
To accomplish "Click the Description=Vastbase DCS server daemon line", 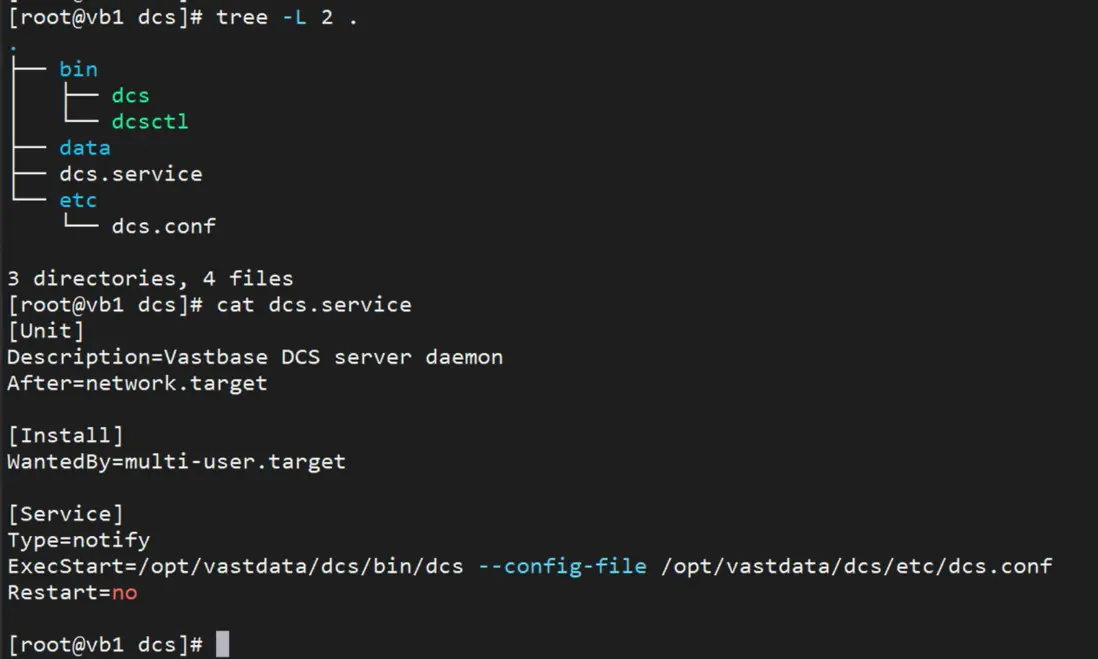I will 255,357.
